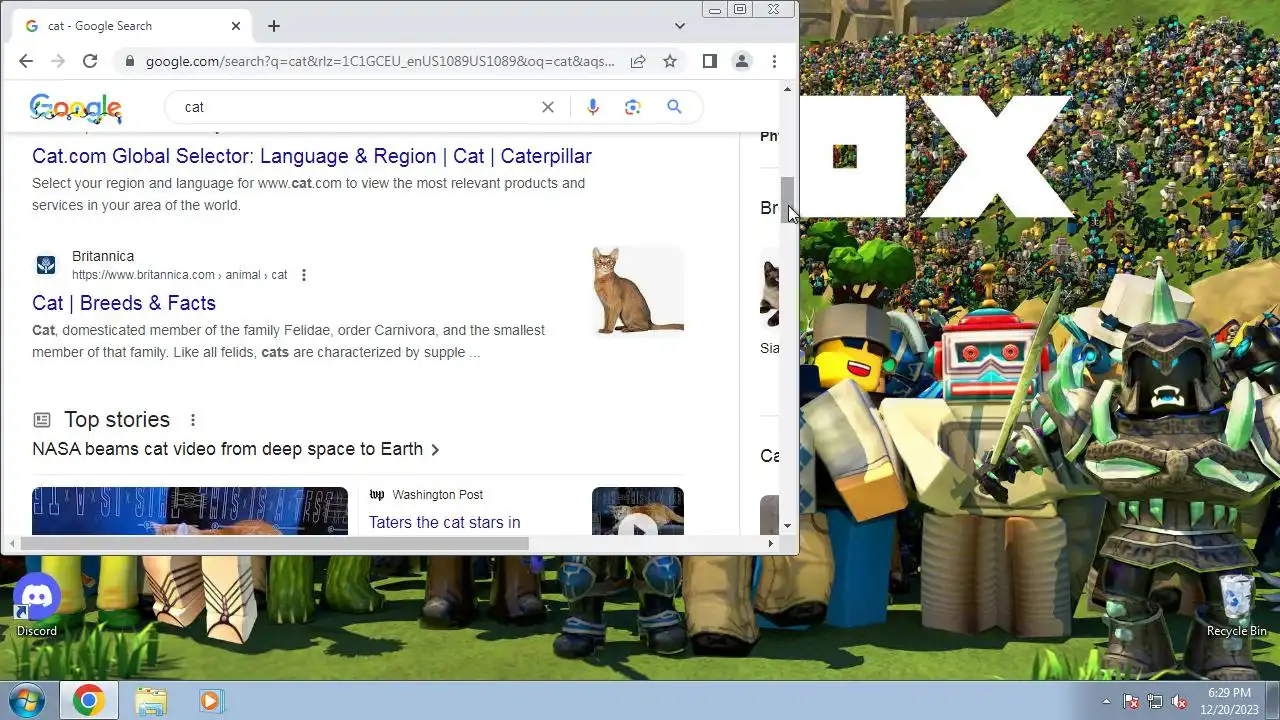Show hidden tray icons arrow
The image size is (1280, 720).
pos(1106,701)
